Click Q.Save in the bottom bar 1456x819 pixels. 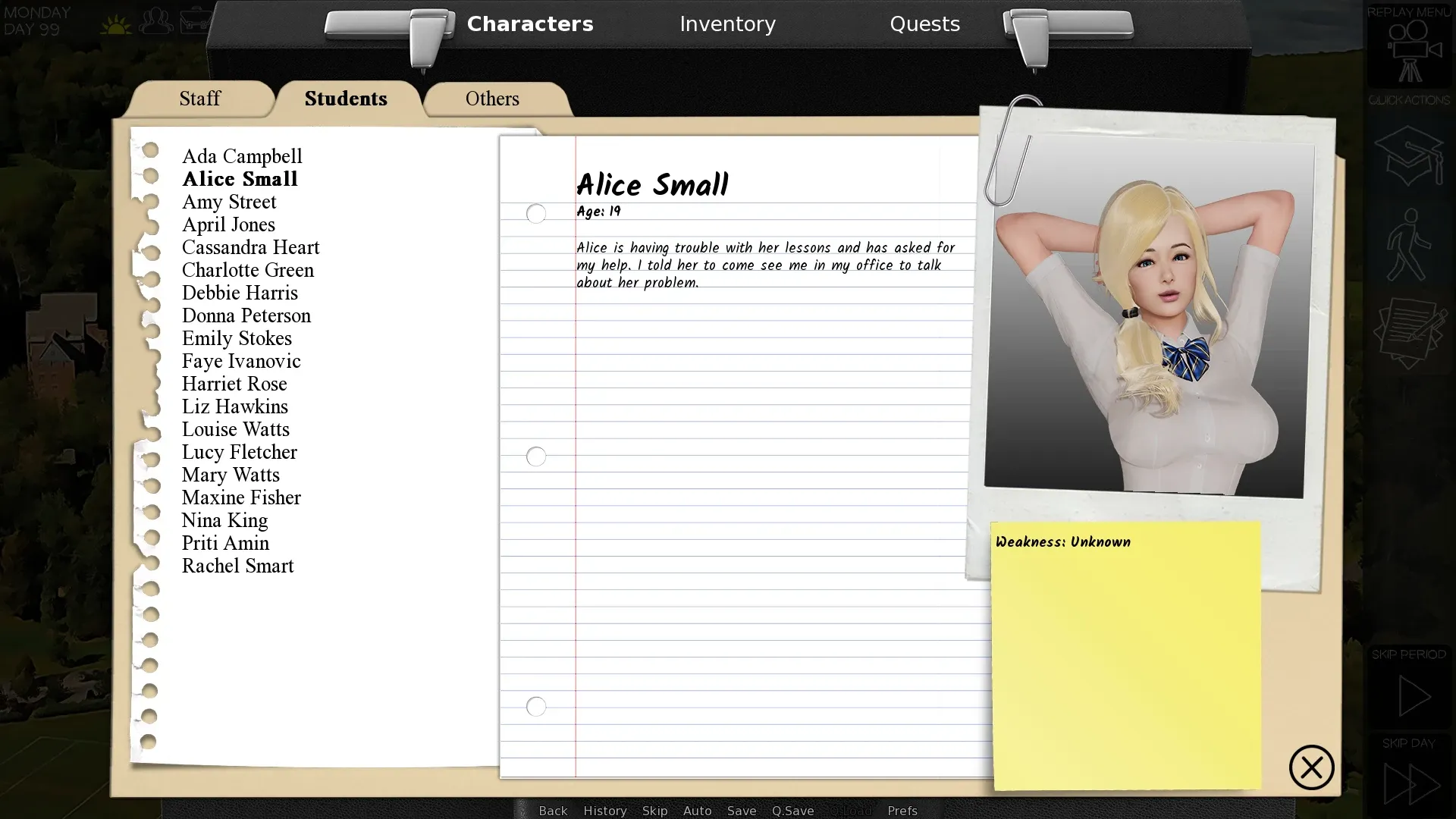pyautogui.click(x=792, y=811)
